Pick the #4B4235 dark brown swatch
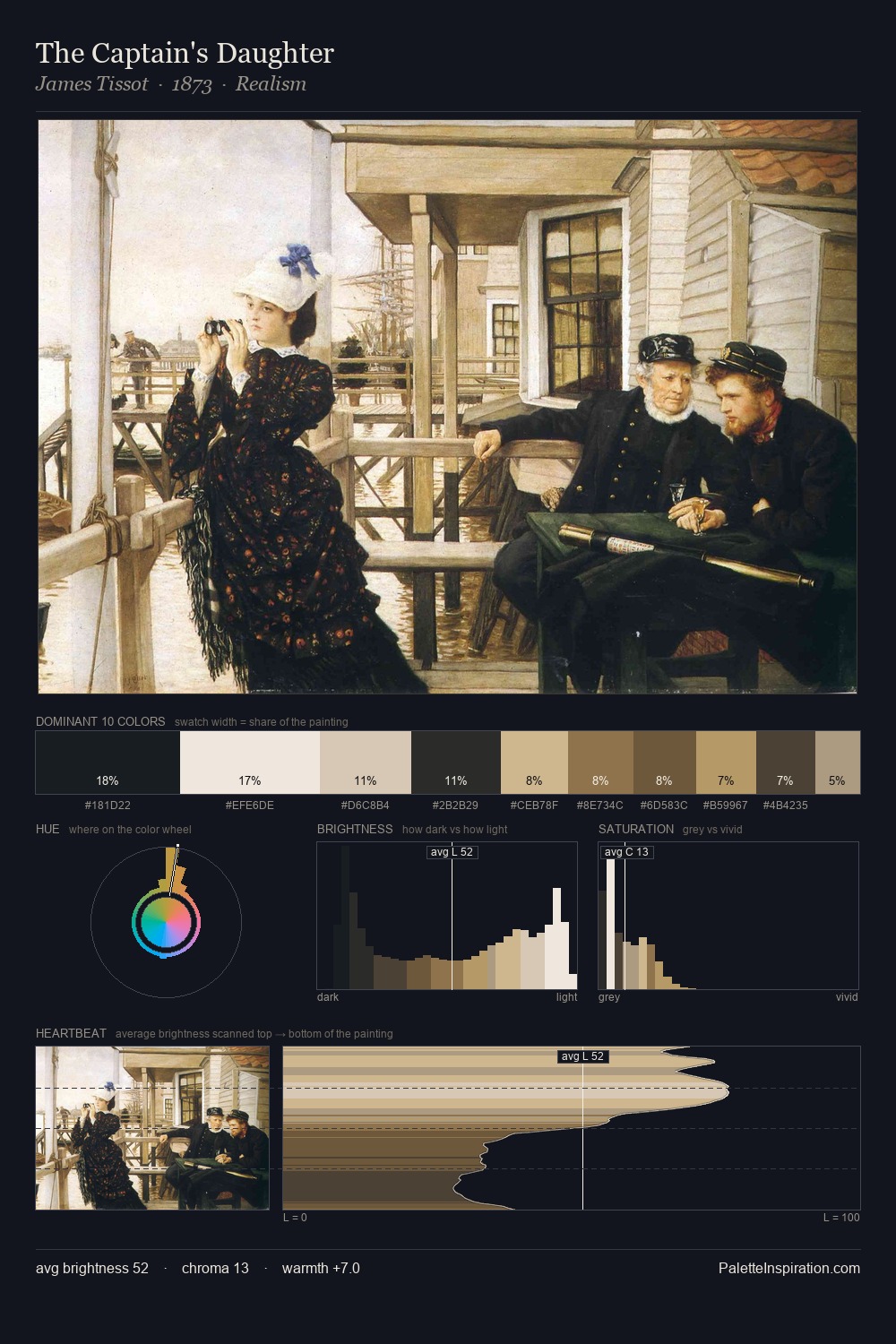The width and height of the screenshot is (896, 1344). click(x=786, y=762)
